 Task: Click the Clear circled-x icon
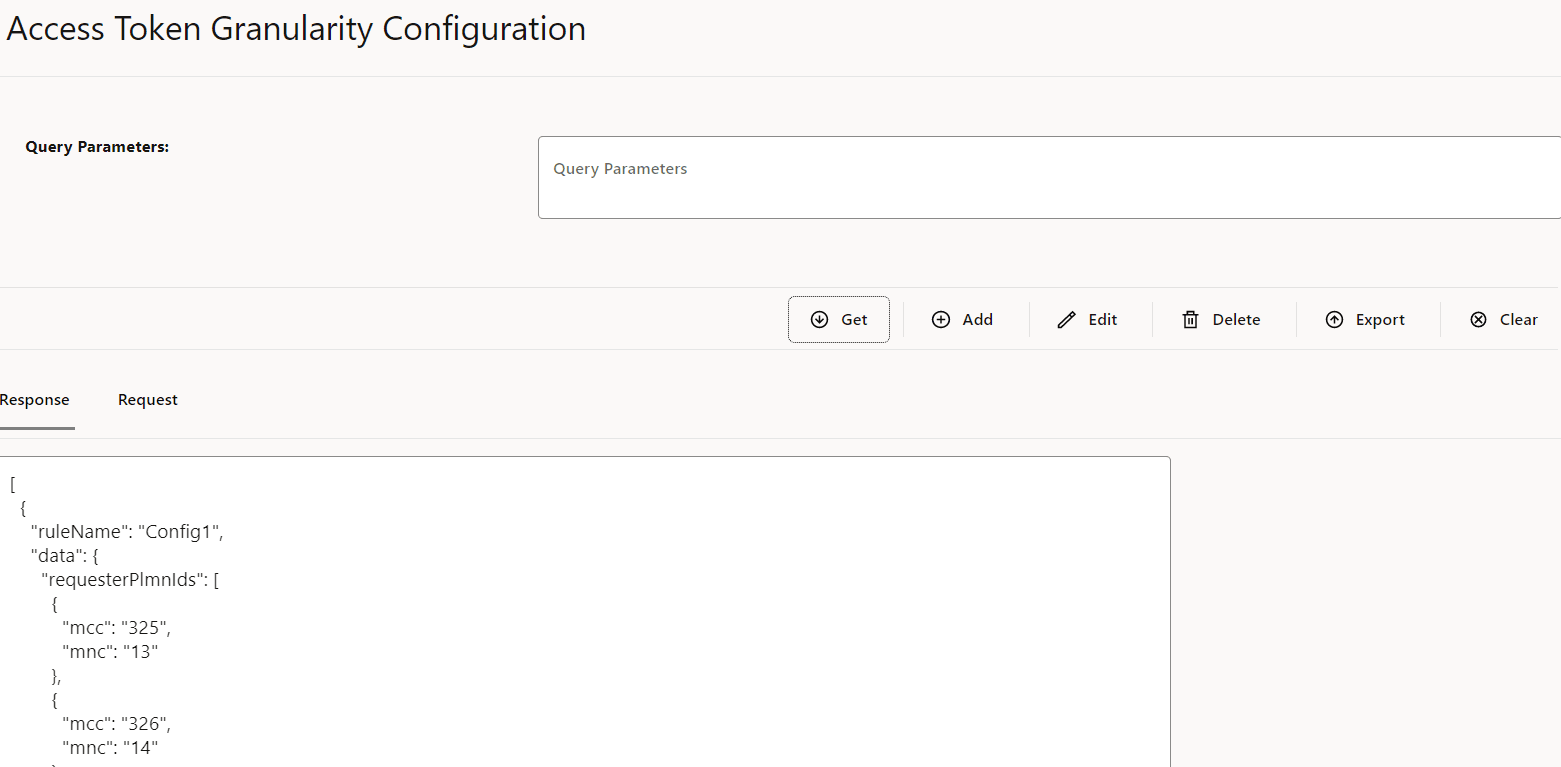pyautogui.click(x=1478, y=319)
